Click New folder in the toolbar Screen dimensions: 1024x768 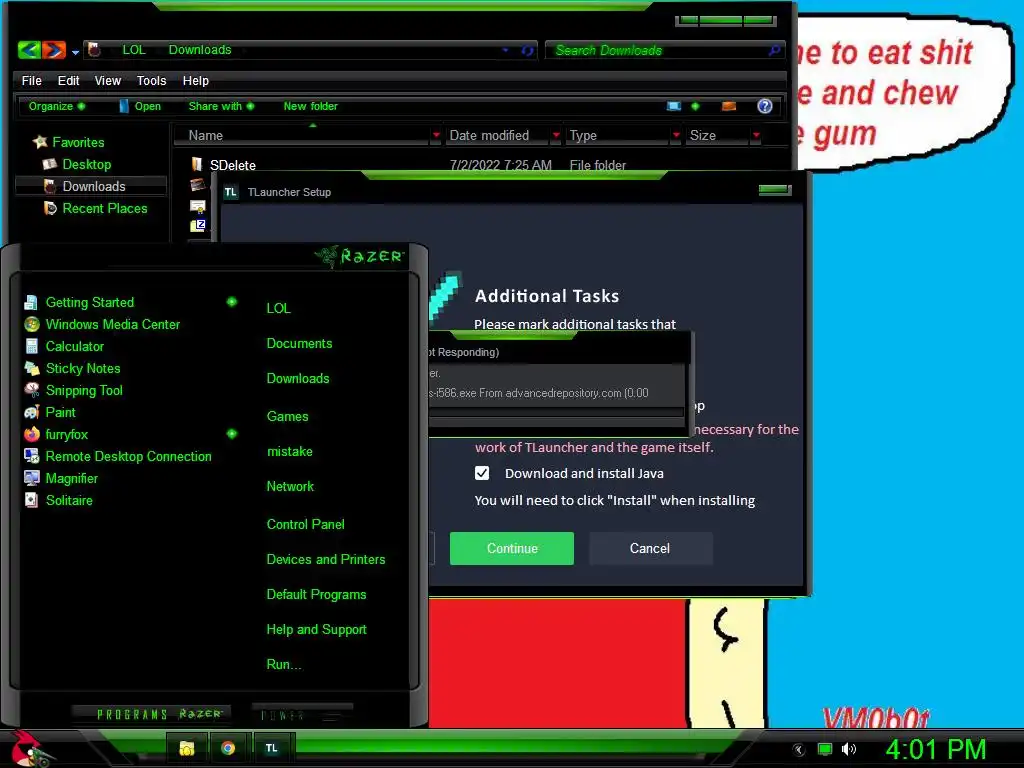[310, 106]
